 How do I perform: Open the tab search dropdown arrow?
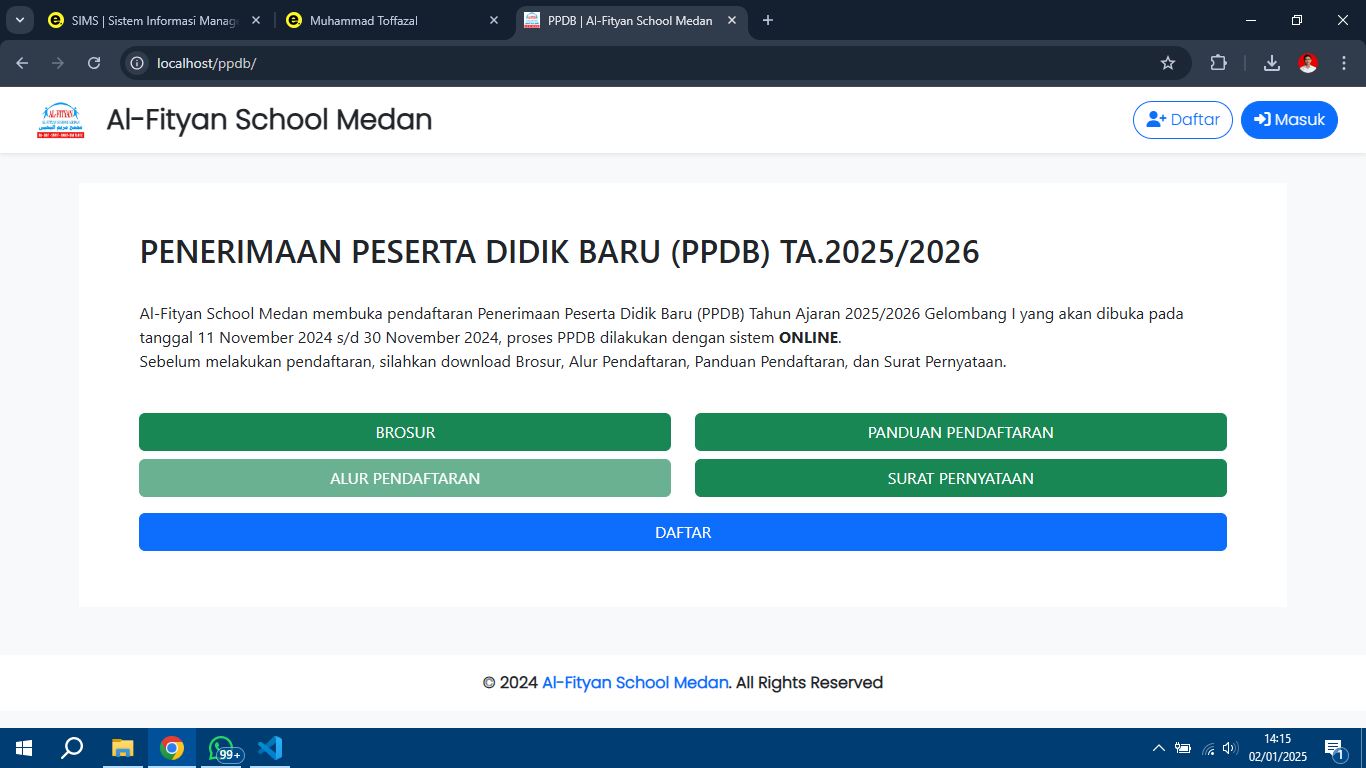coord(21,20)
